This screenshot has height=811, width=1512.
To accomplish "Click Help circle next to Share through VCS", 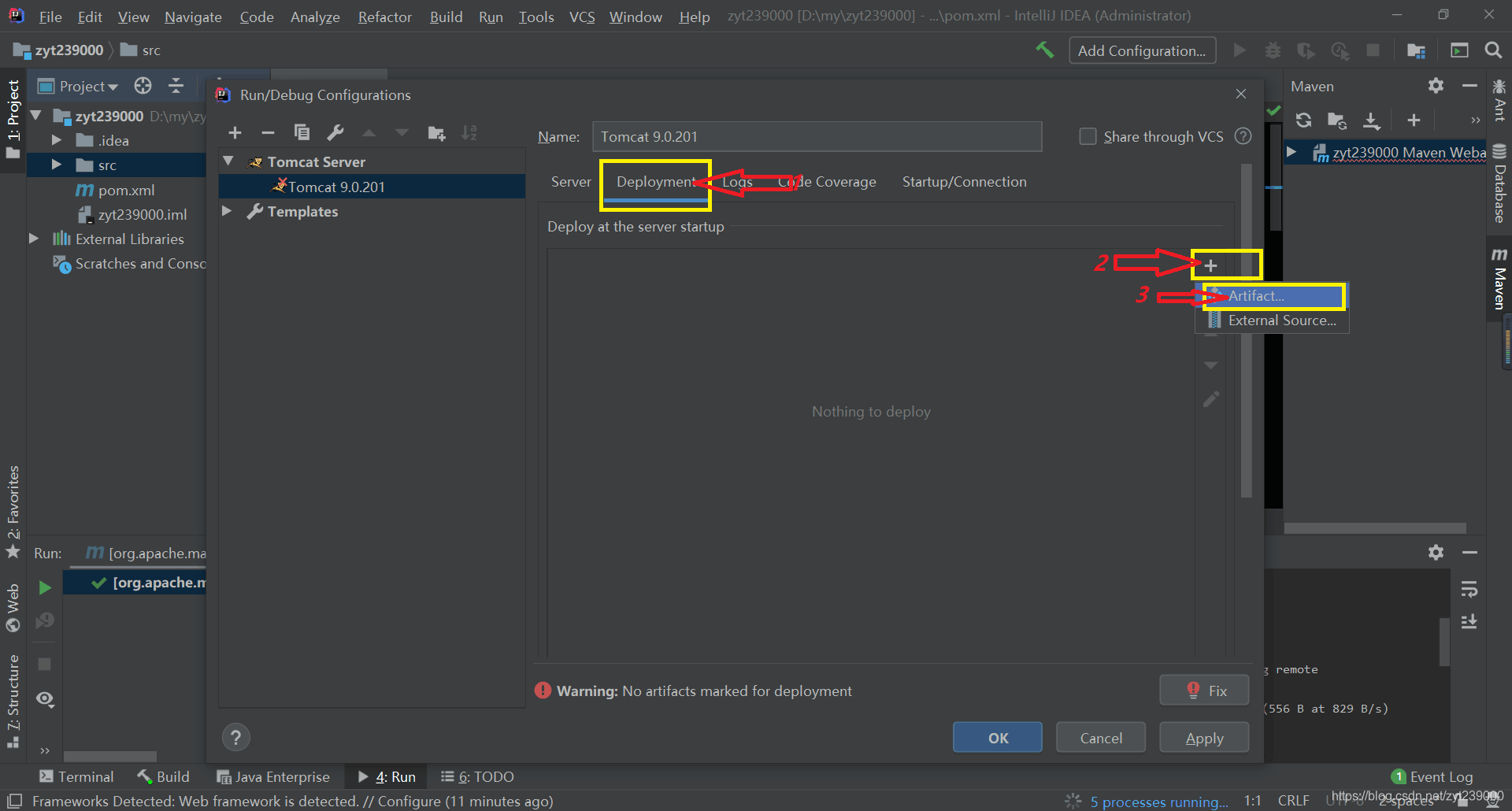I will 1243,136.
